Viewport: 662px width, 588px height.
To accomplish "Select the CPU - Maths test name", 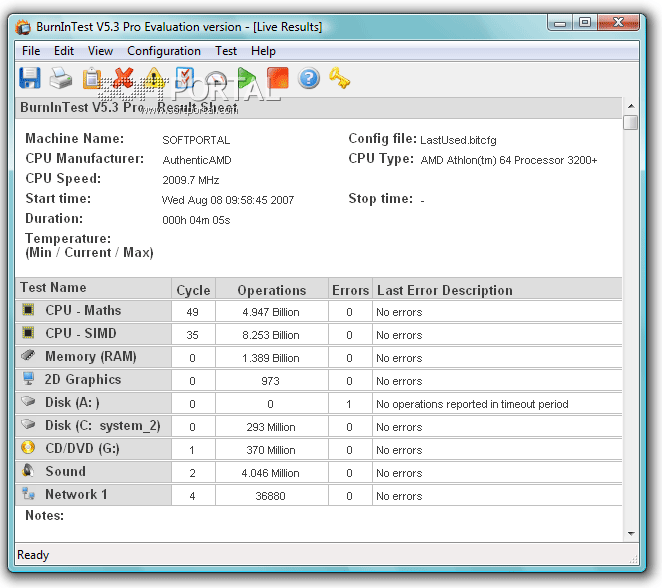I will tap(83, 310).
